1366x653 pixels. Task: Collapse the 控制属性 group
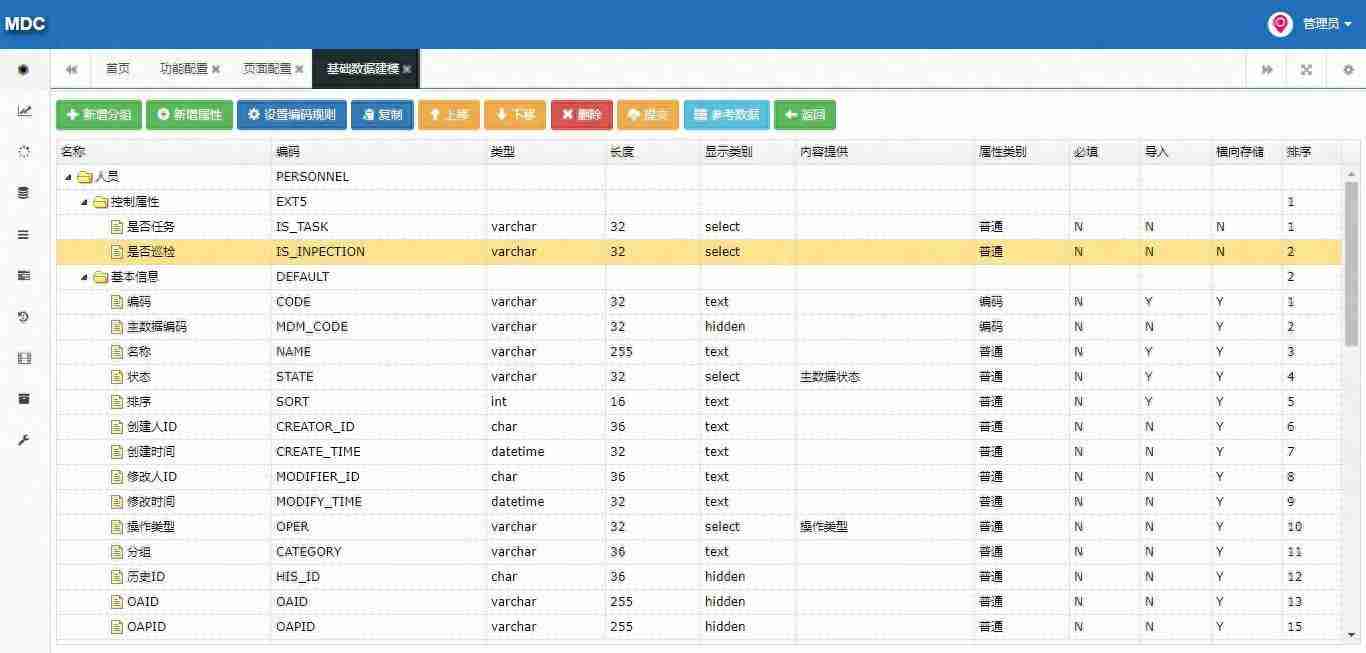click(85, 202)
